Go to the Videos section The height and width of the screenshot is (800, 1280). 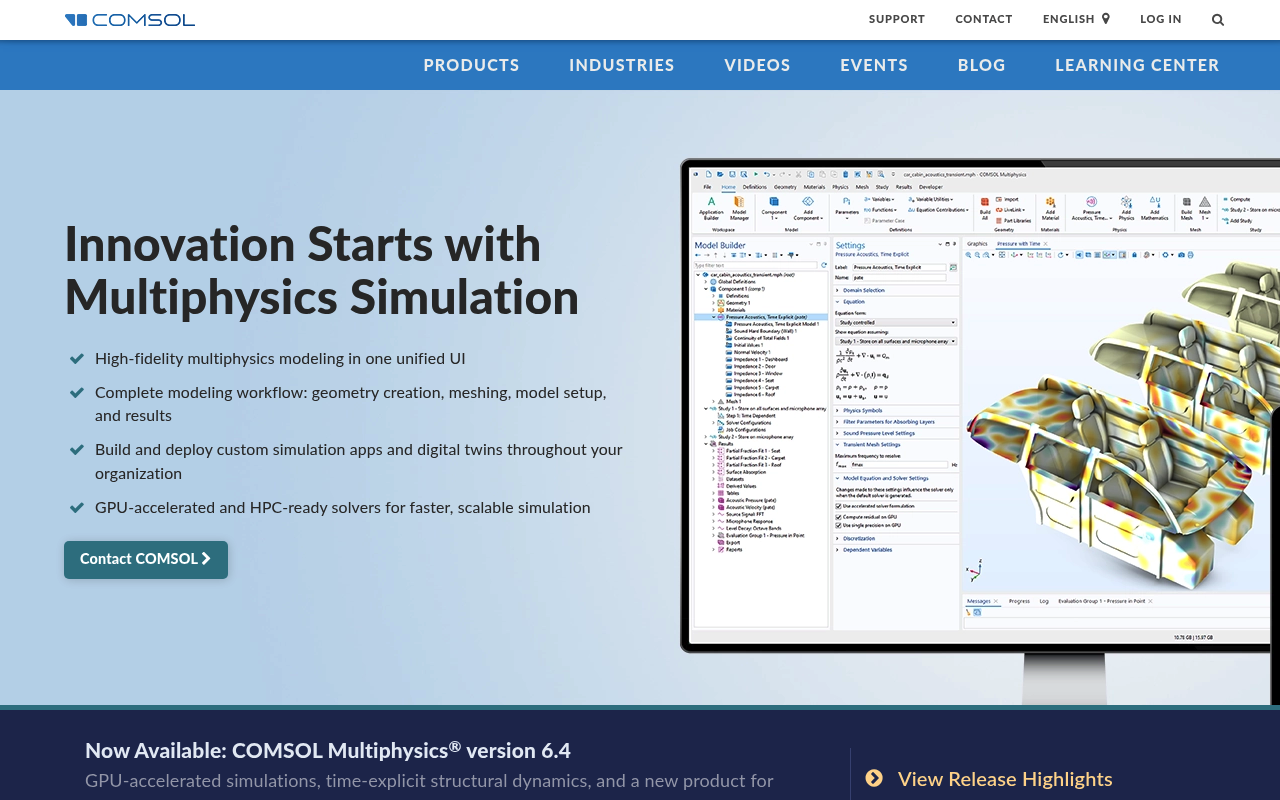pos(757,65)
